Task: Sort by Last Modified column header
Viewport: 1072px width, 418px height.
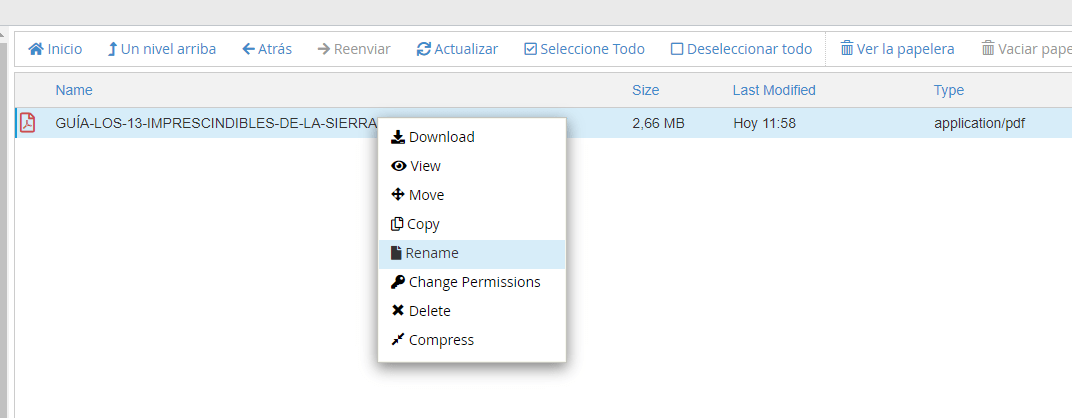Action: tap(774, 90)
